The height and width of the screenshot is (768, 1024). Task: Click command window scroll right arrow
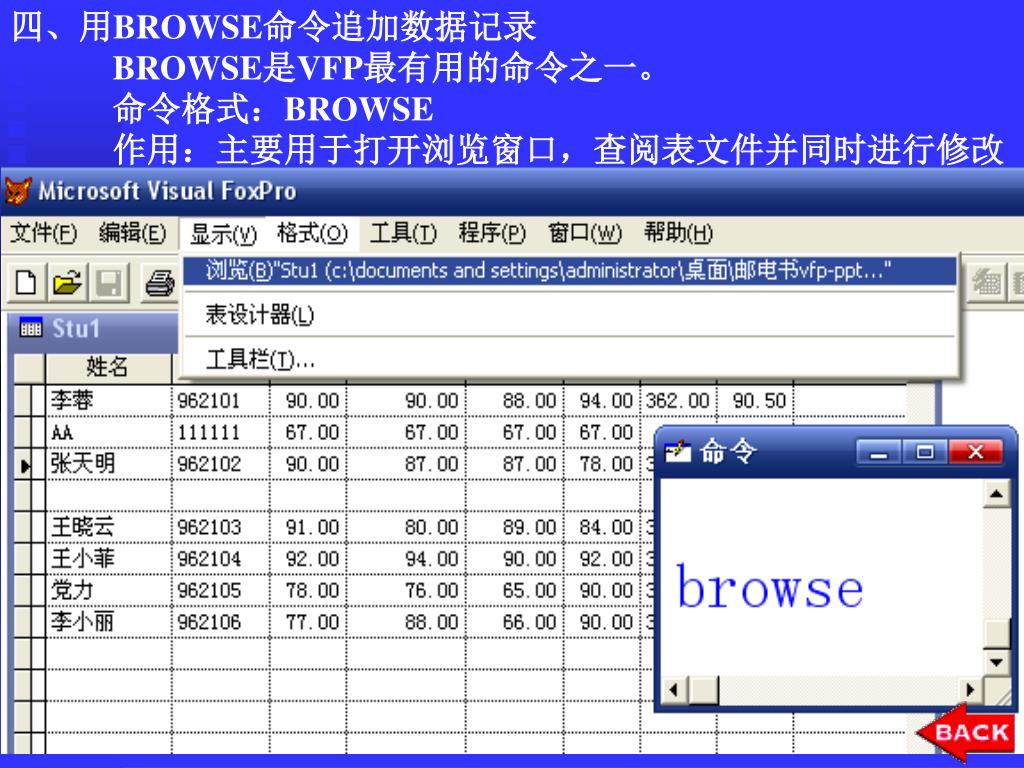pos(970,690)
